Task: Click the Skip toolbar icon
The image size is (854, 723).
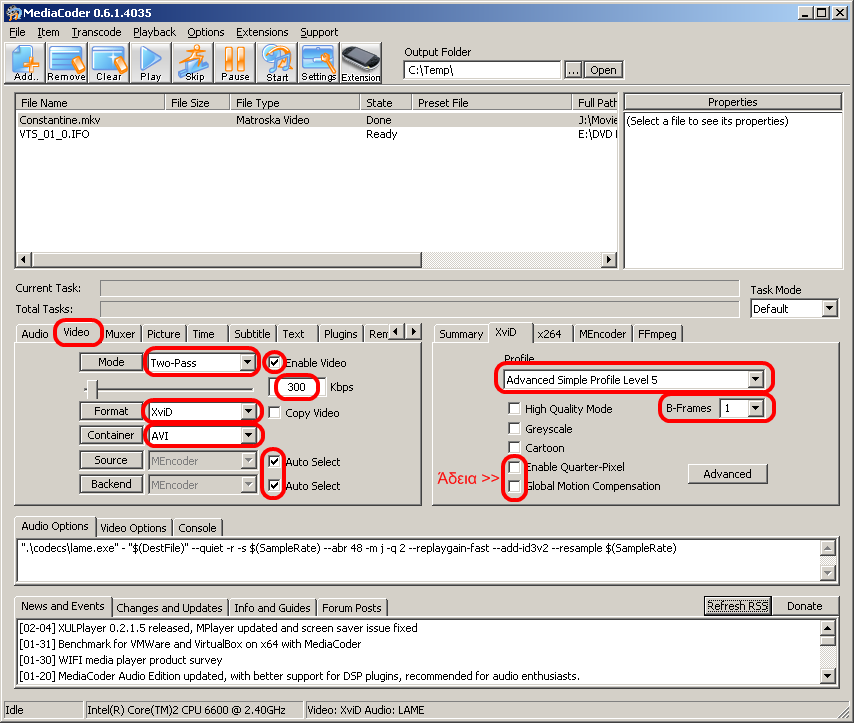Action: (x=194, y=63)
